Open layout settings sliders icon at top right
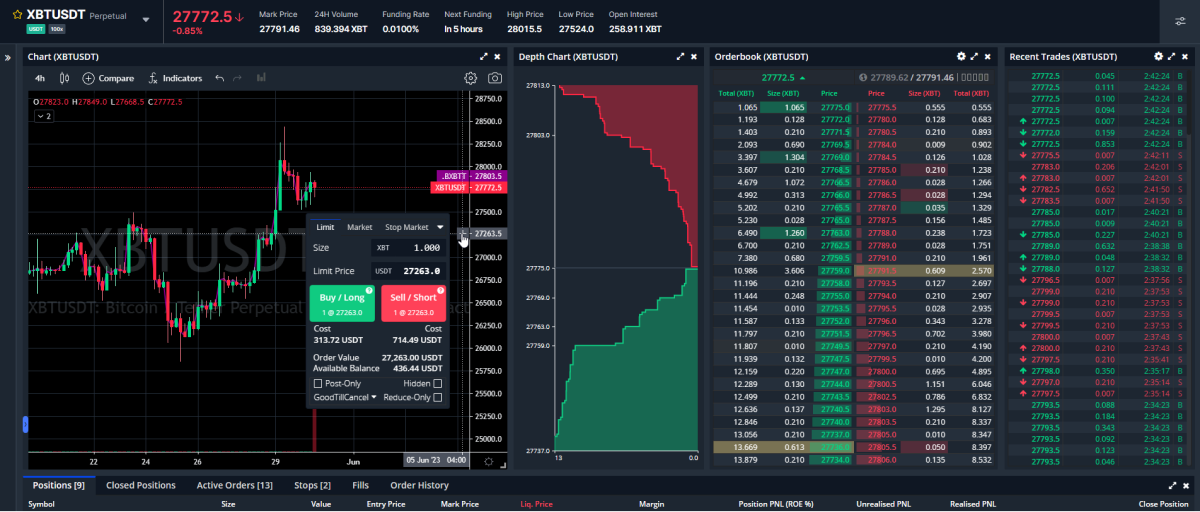Screen dimensions: 1200x512 pyautogui.click(x=1180, y=20)
